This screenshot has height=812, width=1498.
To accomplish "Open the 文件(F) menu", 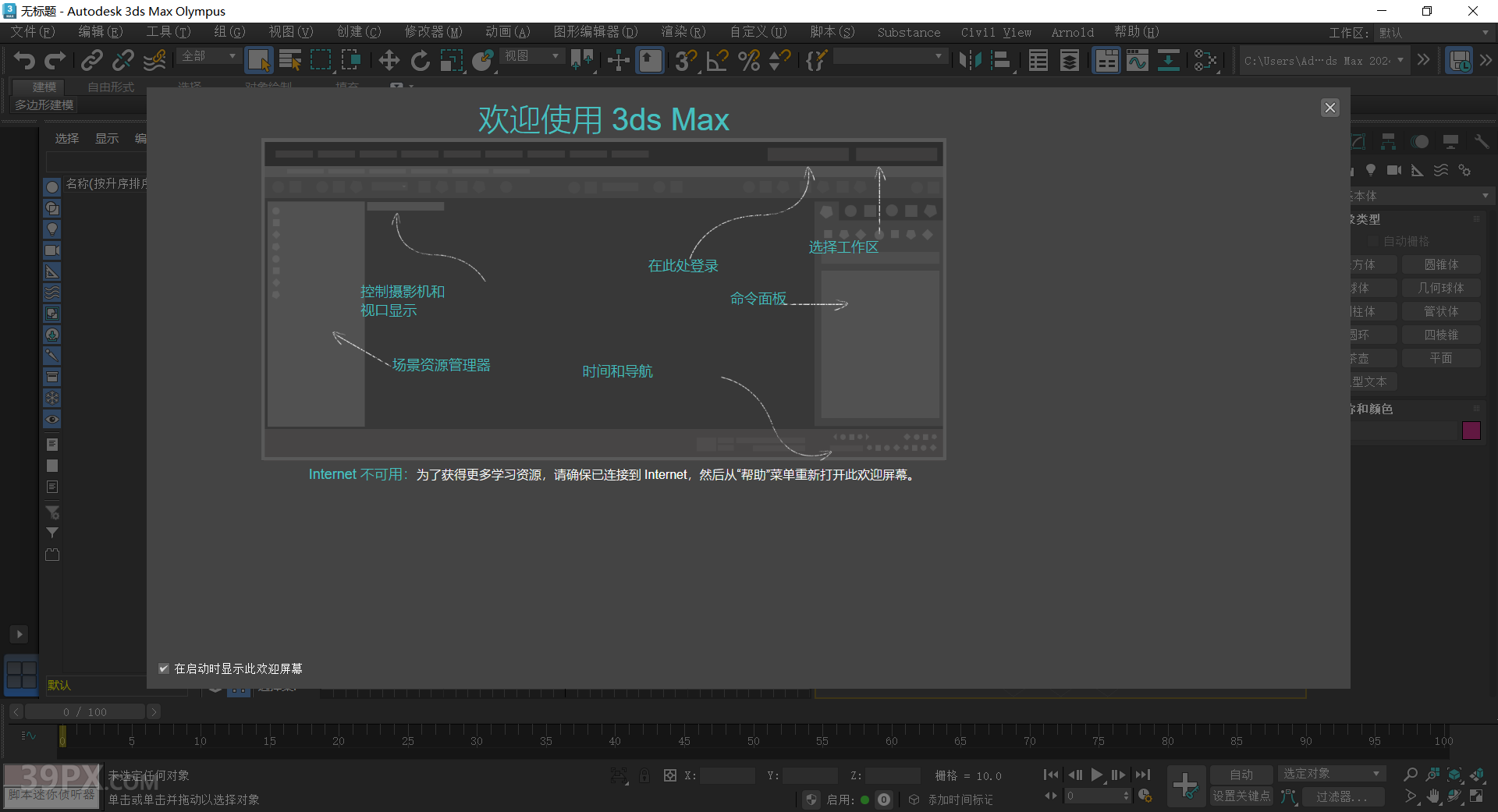I will (x=33, y=32).
